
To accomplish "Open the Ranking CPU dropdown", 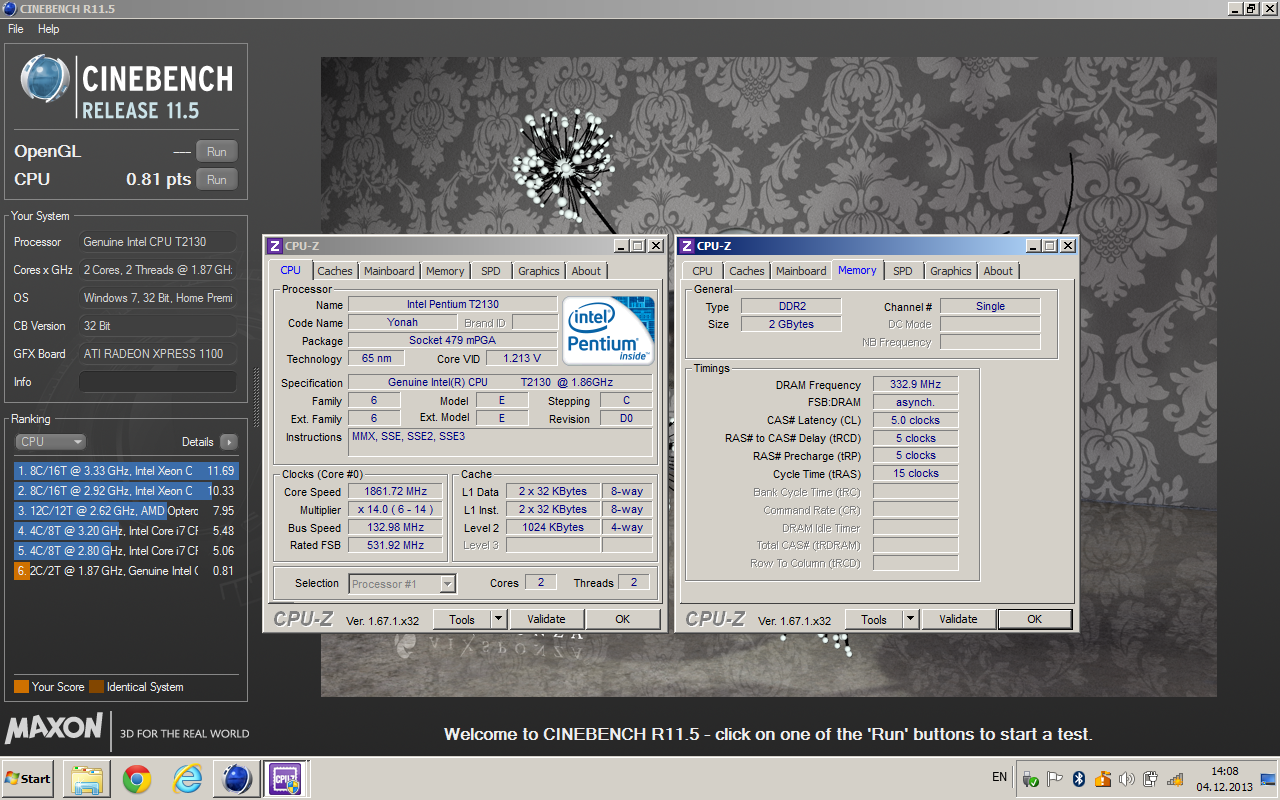I will pyautogui.click(x=50, y=441).
